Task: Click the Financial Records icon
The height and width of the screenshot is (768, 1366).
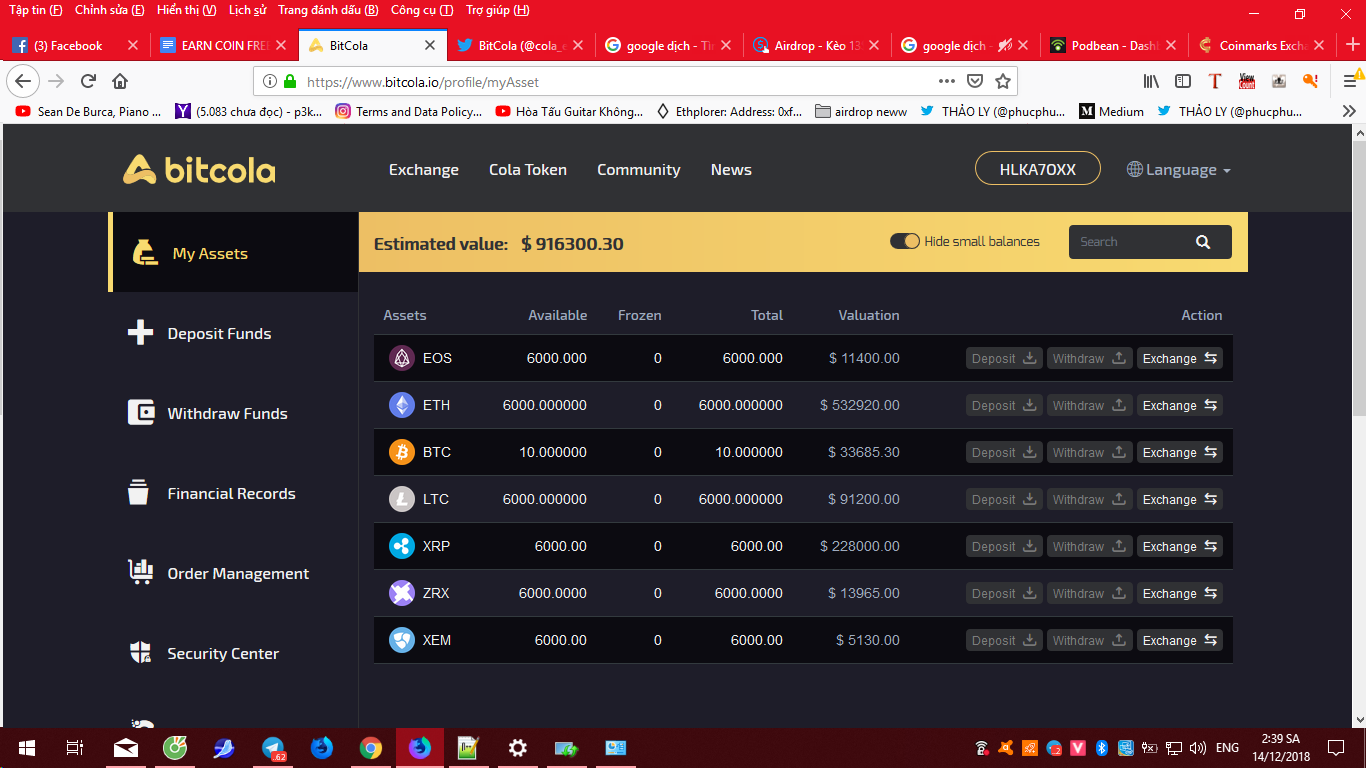Action: tap(139, 492)
